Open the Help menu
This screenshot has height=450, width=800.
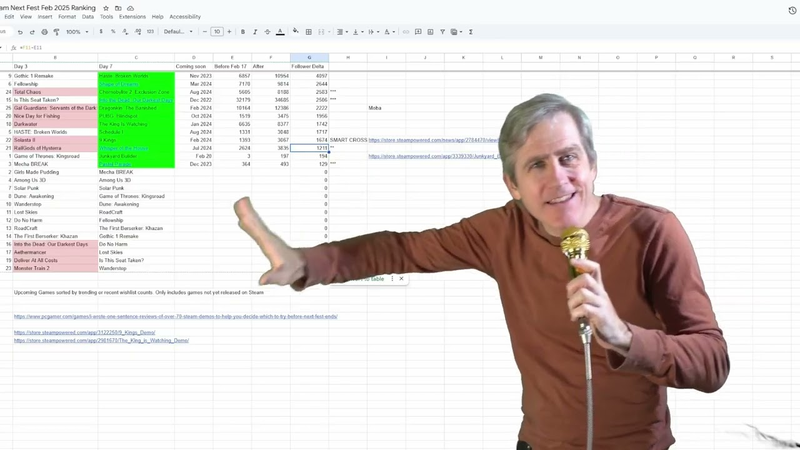point(158,17)
